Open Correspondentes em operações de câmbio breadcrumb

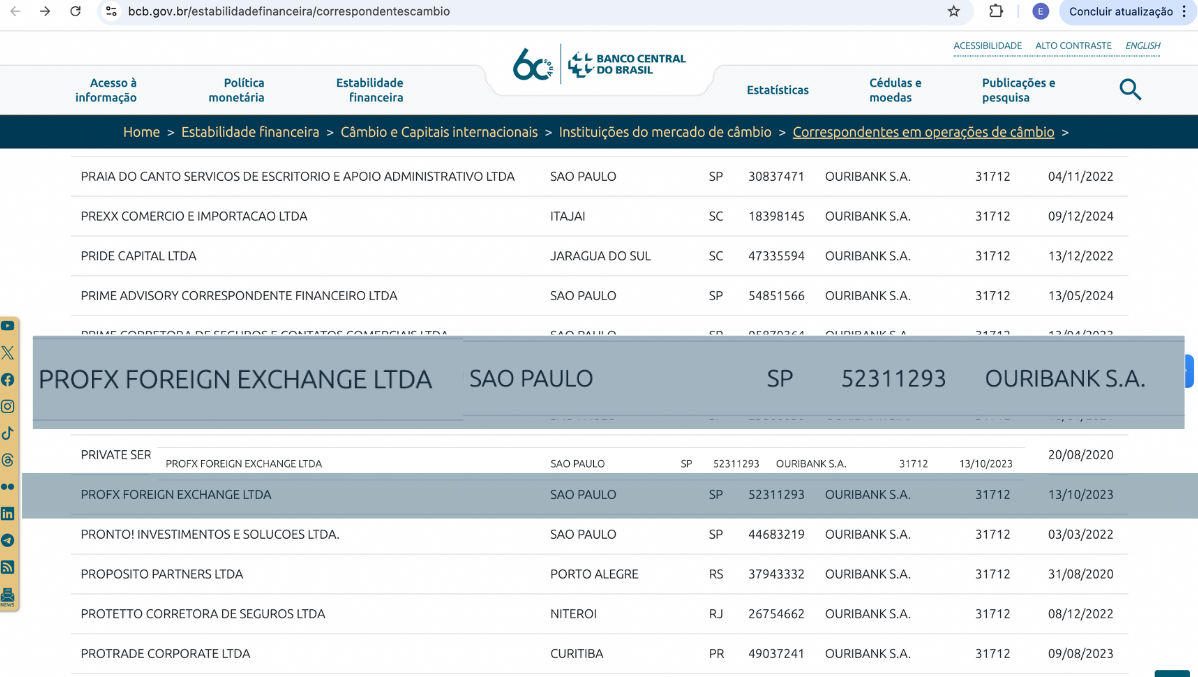click(923, 132)
